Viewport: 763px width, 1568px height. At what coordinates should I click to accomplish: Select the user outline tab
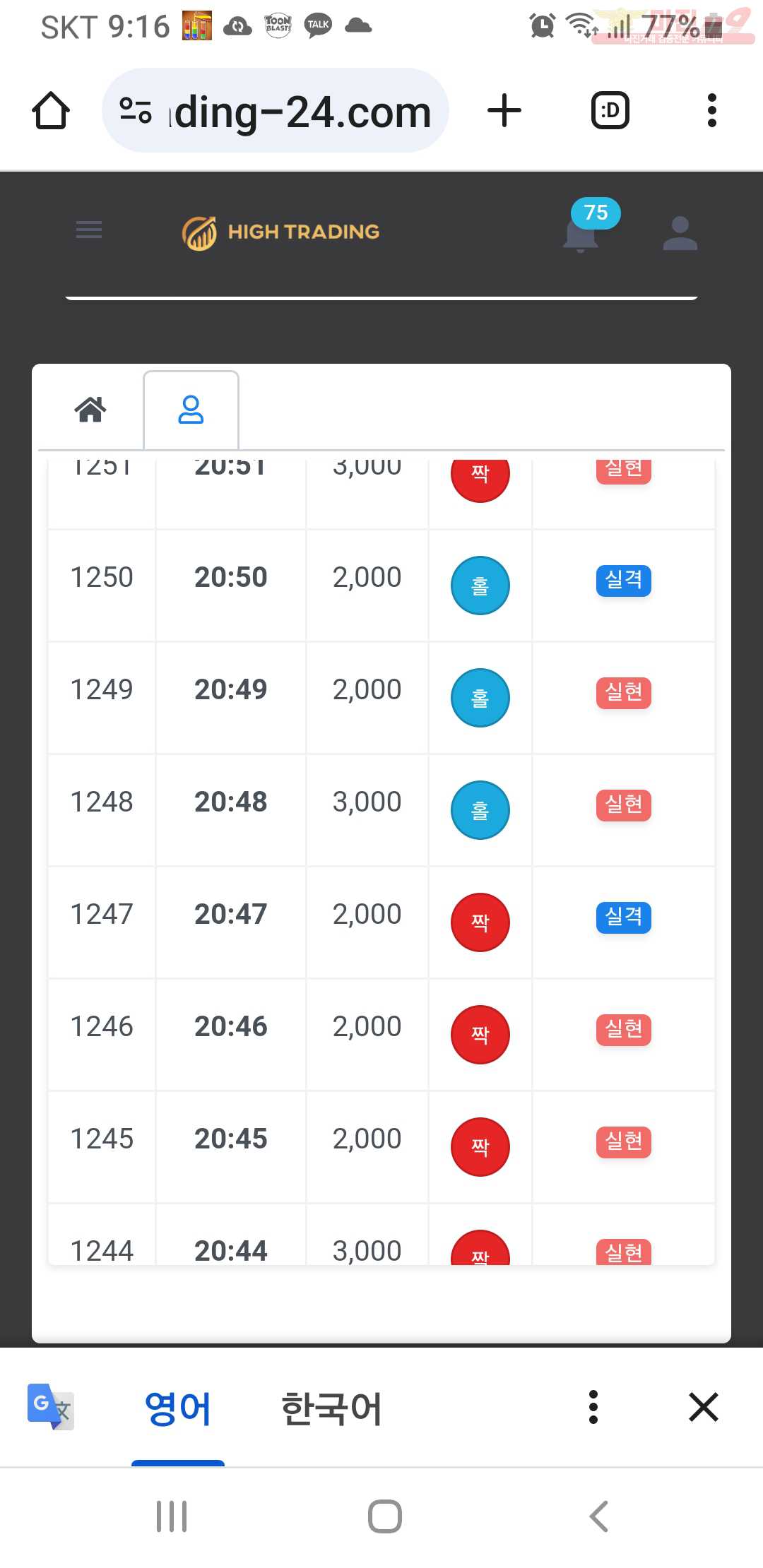pyautogui.click(x=191, y=409)
